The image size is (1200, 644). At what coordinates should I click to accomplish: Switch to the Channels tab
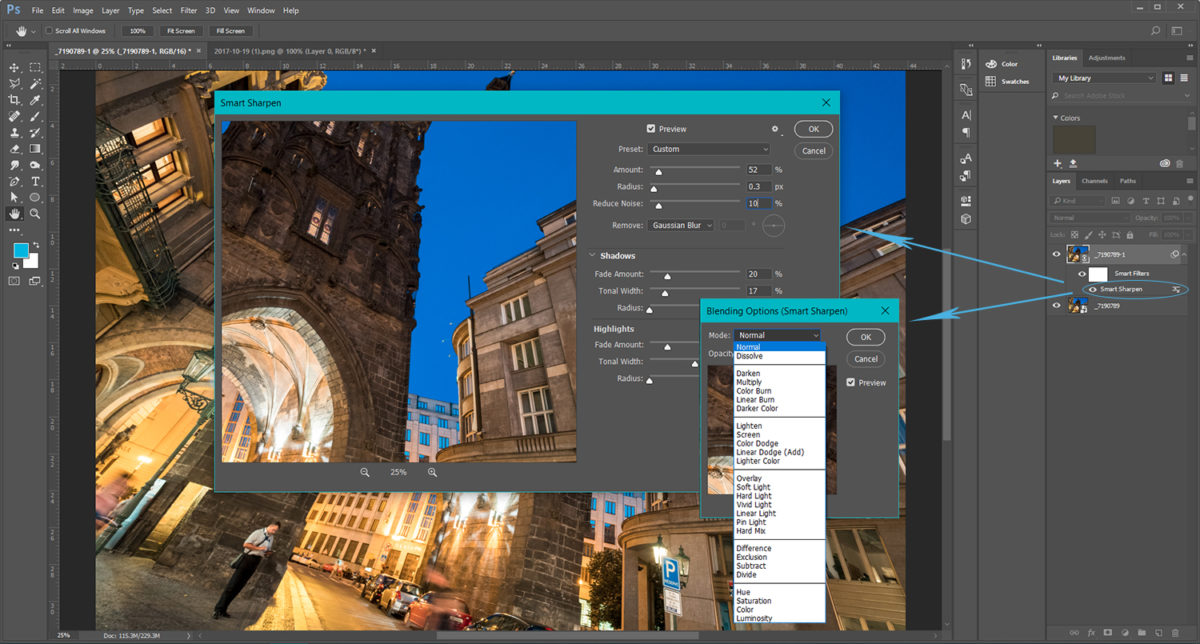[1095, 181]
